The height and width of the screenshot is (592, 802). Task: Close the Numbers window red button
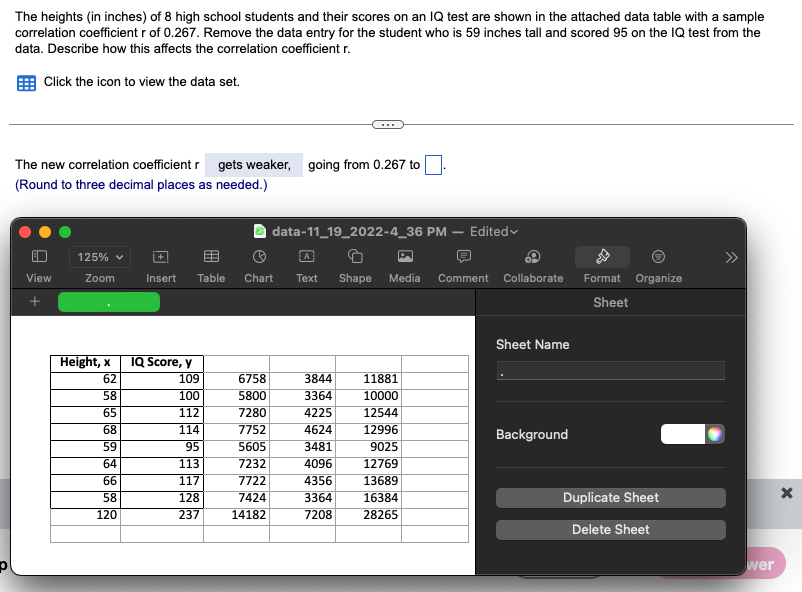(25, 232)
